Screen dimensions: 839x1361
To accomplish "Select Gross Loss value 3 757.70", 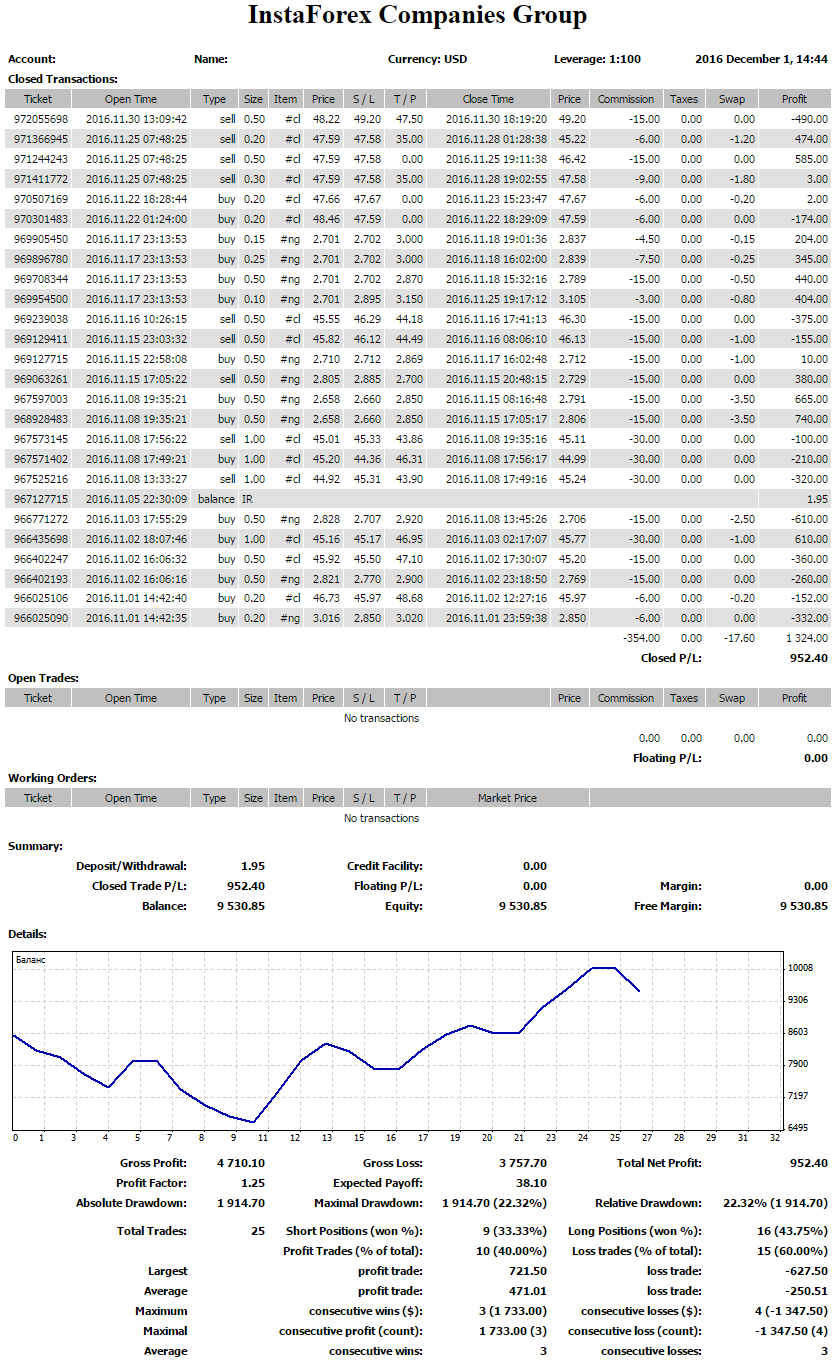I will (x=522, y=1163).
